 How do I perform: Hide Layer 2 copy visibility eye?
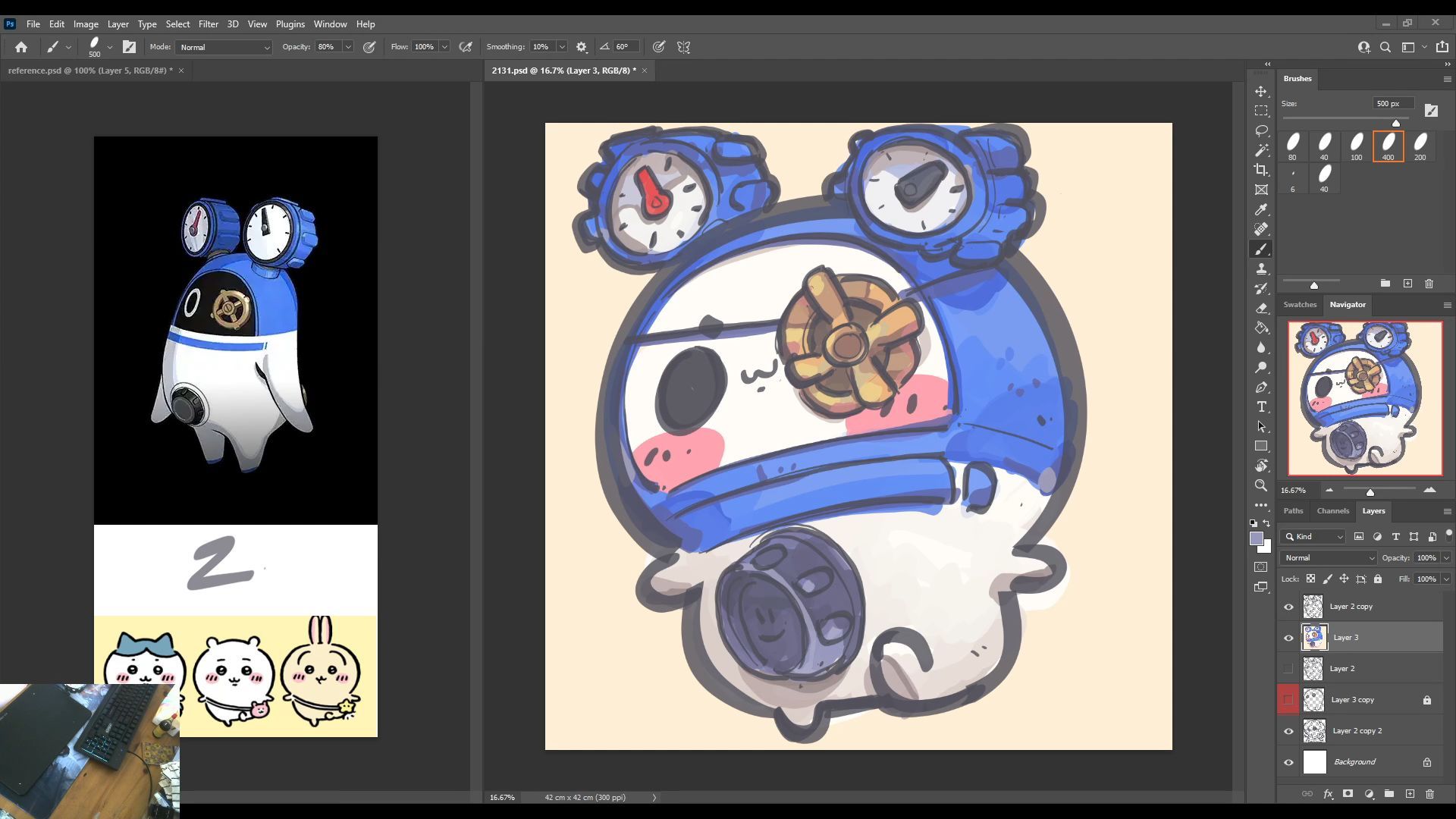tap(1288, 607)
